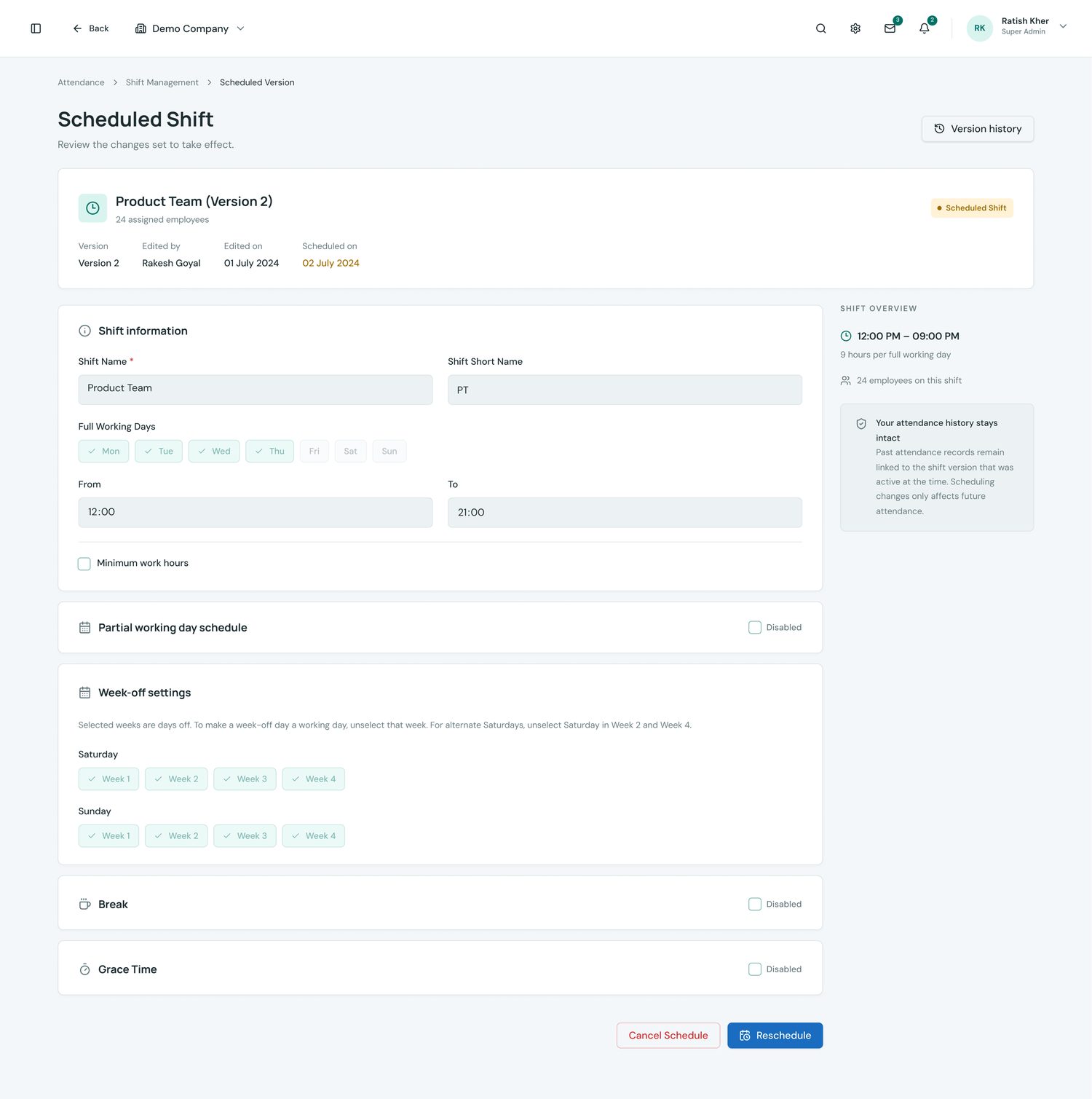Click the Shift information info icon
The image size is (1092, 1099).
(84, 331)
